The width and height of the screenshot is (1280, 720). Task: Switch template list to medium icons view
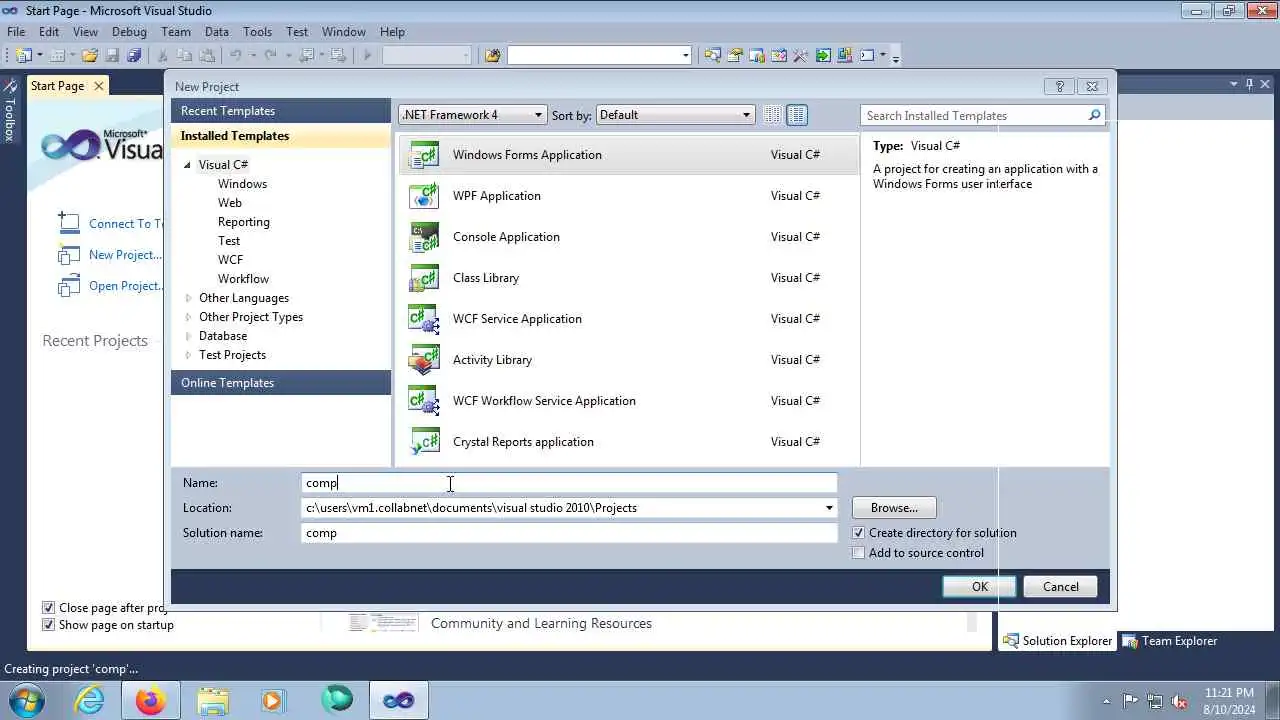click(797, 115)
